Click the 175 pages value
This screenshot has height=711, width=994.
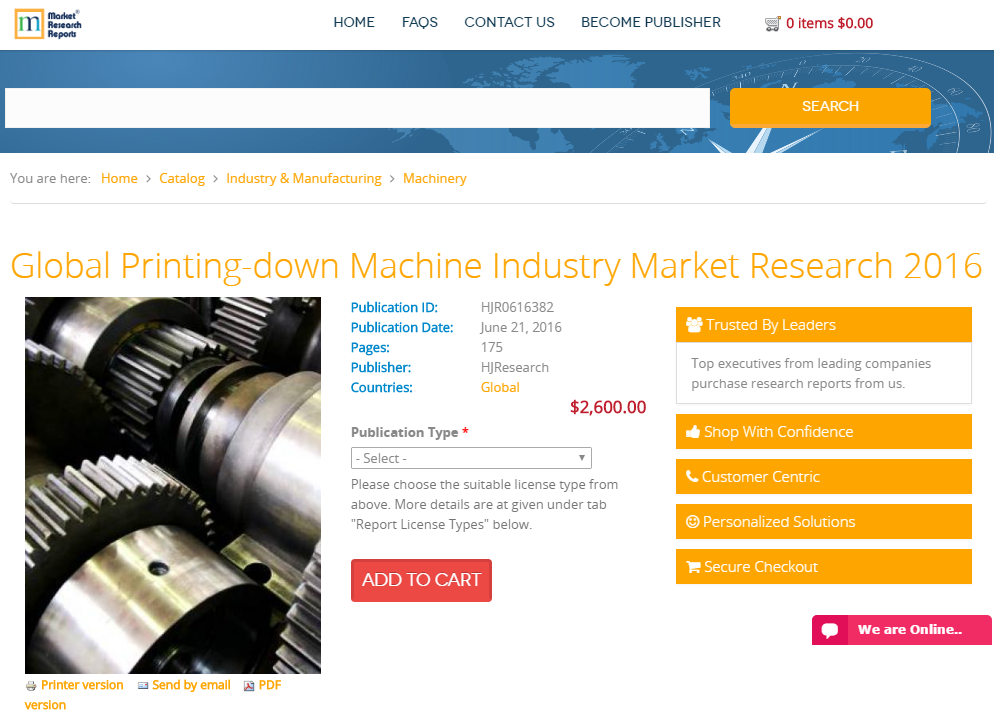(x=492, y=347)
